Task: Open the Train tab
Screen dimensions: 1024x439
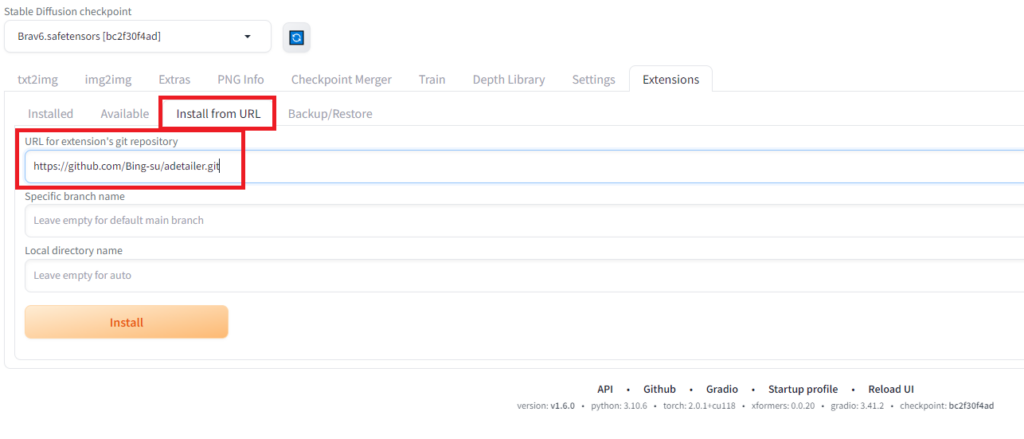Action: (x=432, y=80)
